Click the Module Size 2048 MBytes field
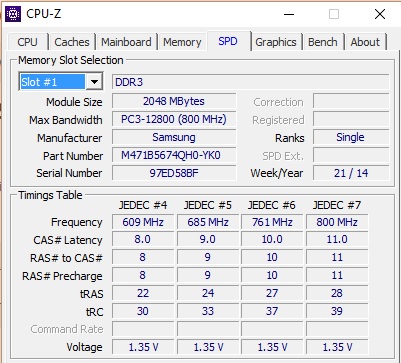Screen dimensions: 401x363 174,101
